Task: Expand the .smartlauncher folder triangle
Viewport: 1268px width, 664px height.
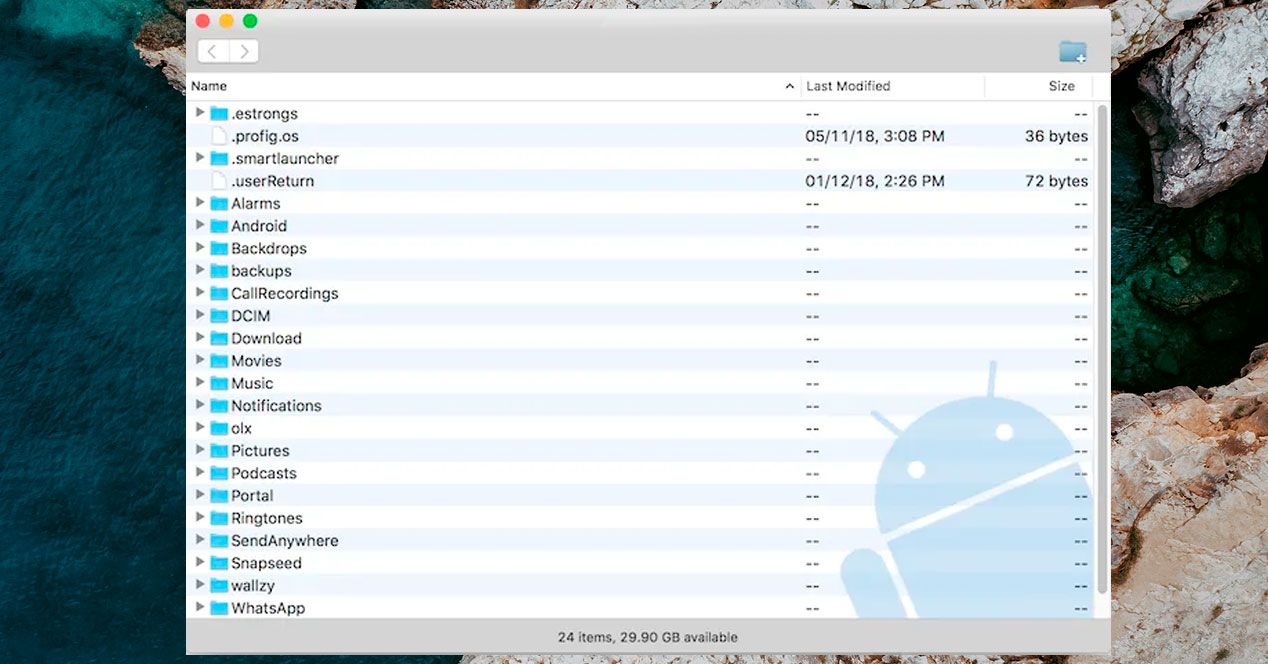Action: click(200, 158)
